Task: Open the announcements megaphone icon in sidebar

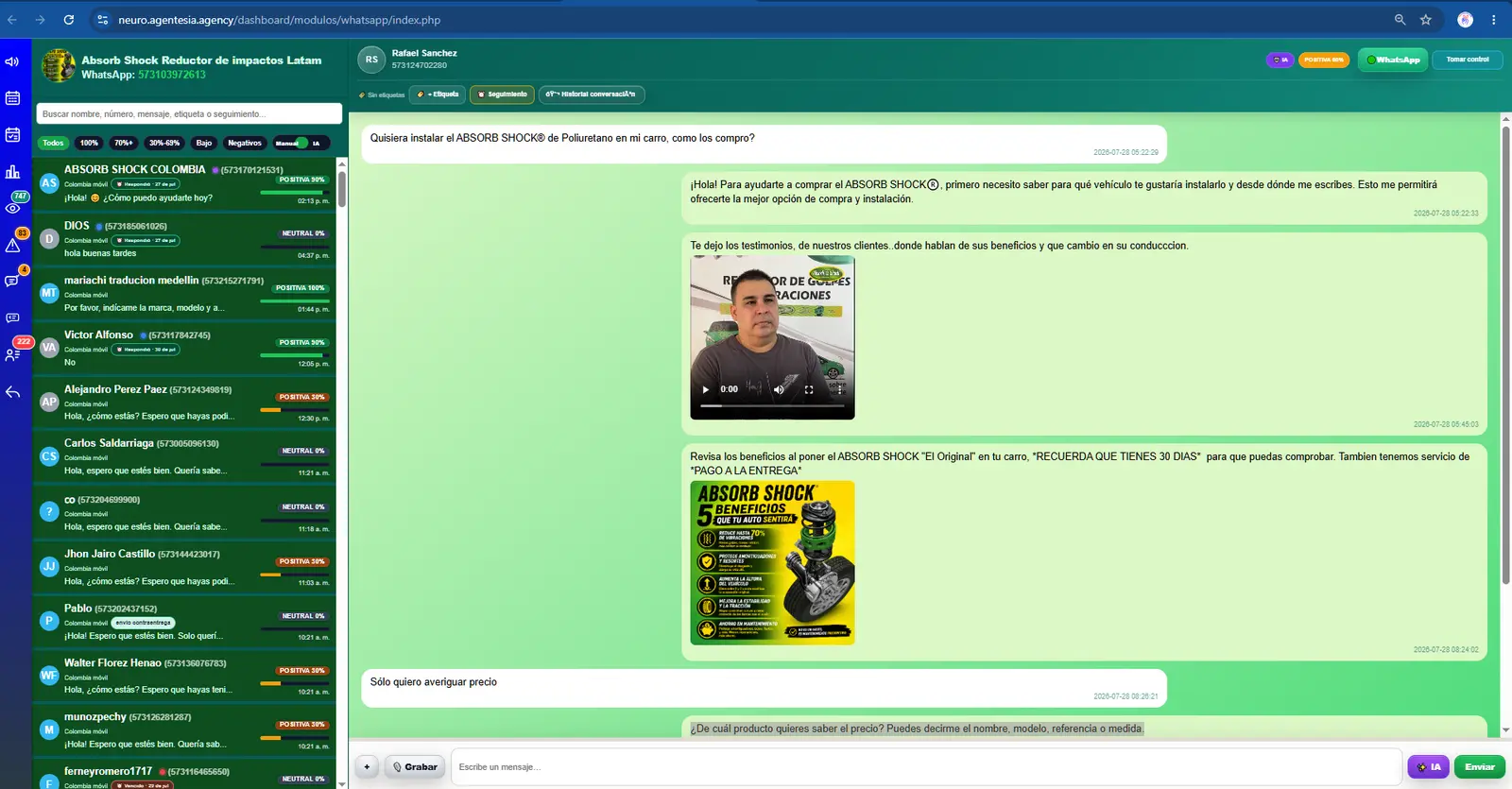Action: point(12,62)
